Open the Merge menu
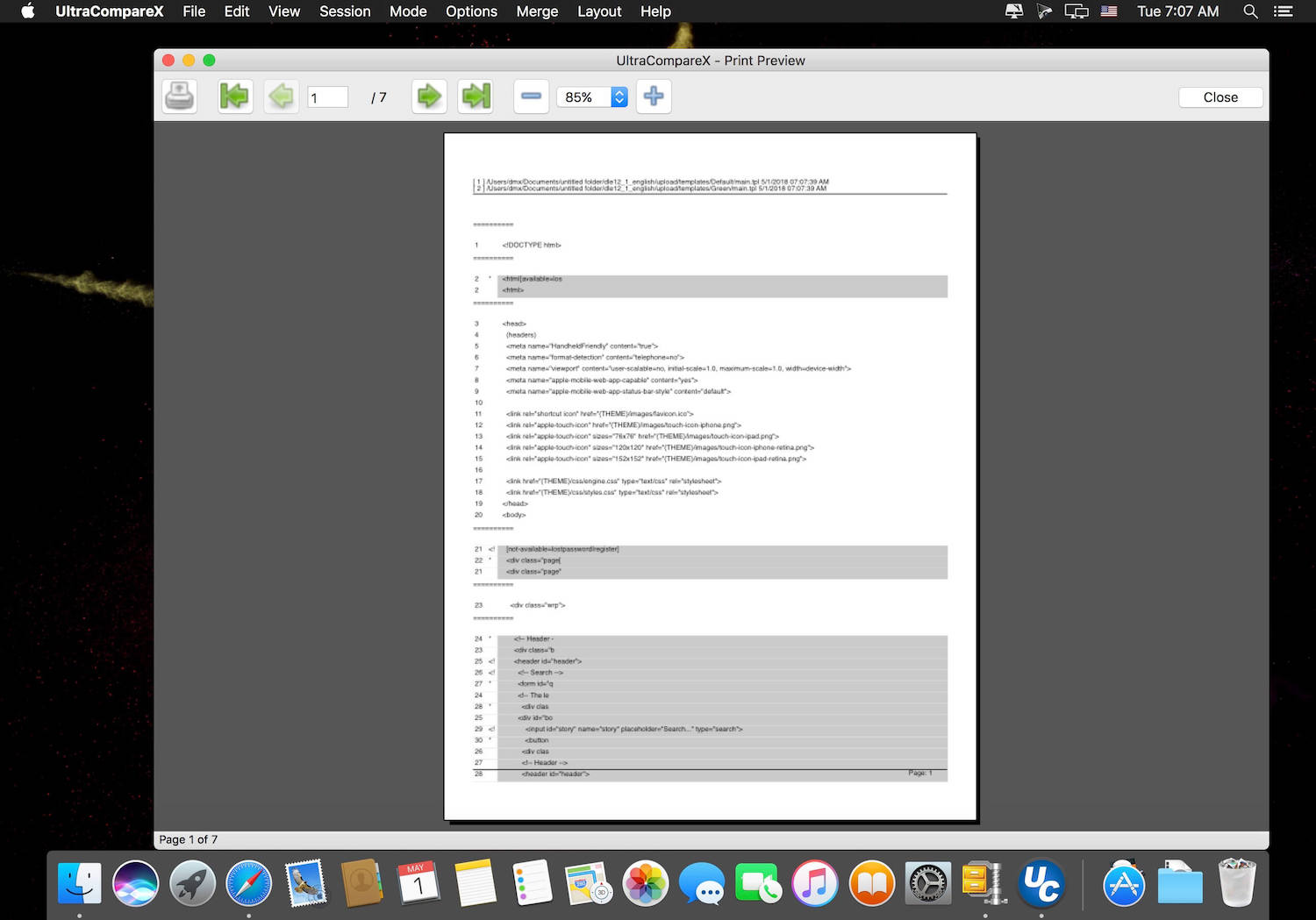1316x920 pixels. 537,11
